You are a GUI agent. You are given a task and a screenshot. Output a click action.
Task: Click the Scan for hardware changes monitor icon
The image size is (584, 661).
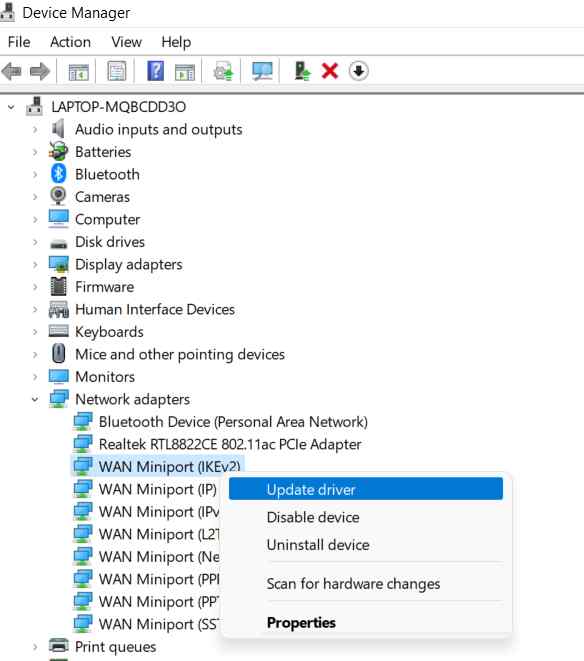coord(262,71)
